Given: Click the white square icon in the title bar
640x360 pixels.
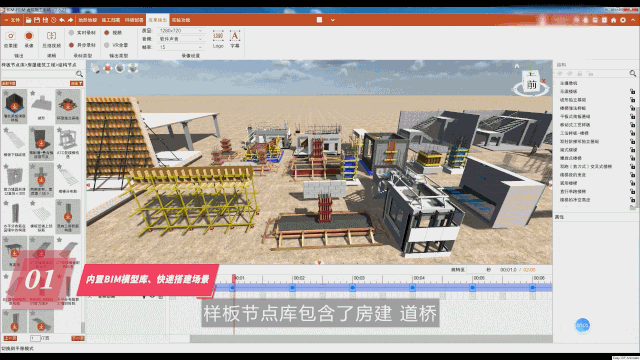Looking at the screenshot, I should (x=320, y=20).
